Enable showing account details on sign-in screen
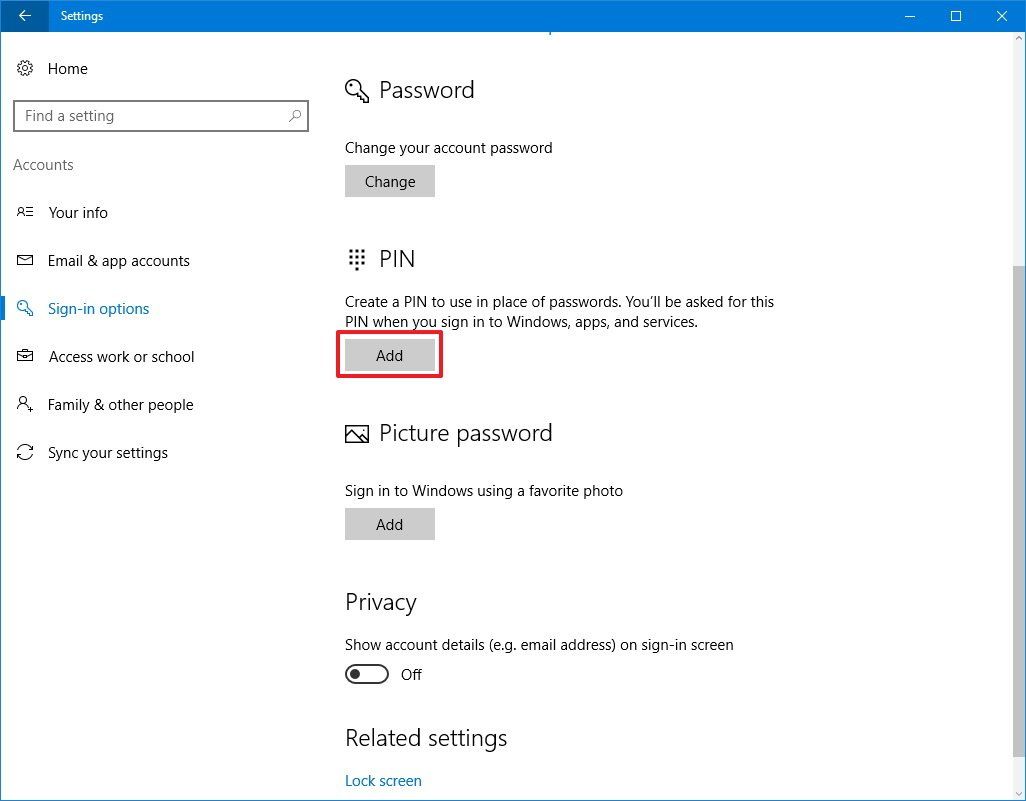Image resolution: width=1026 pixels, height=801 pixels. 367,674
